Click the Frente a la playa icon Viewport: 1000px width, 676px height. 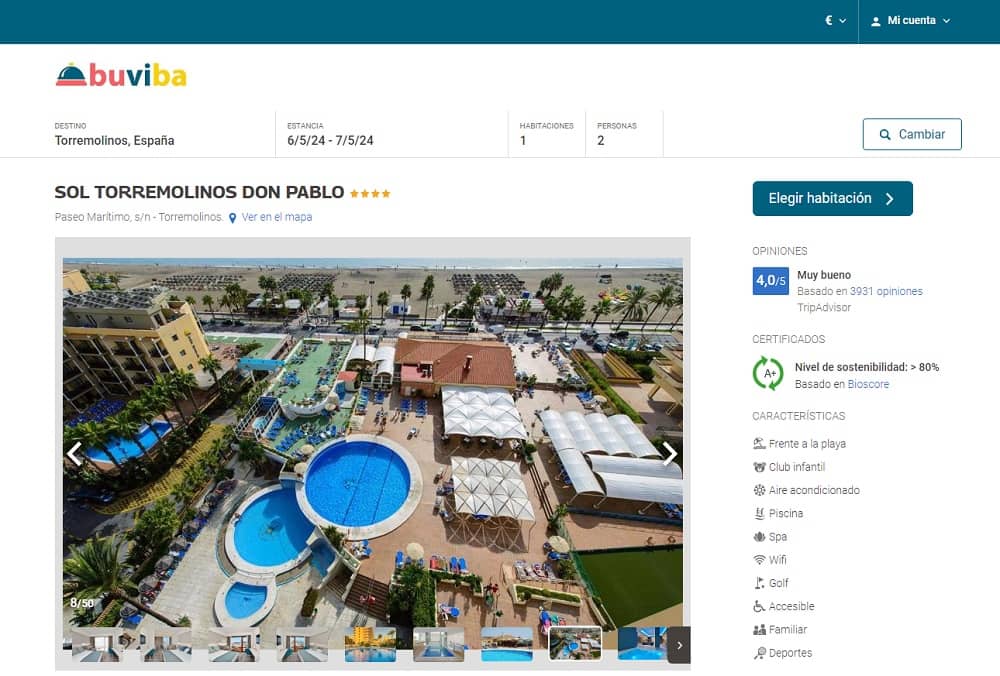click(x=759, y=444)
